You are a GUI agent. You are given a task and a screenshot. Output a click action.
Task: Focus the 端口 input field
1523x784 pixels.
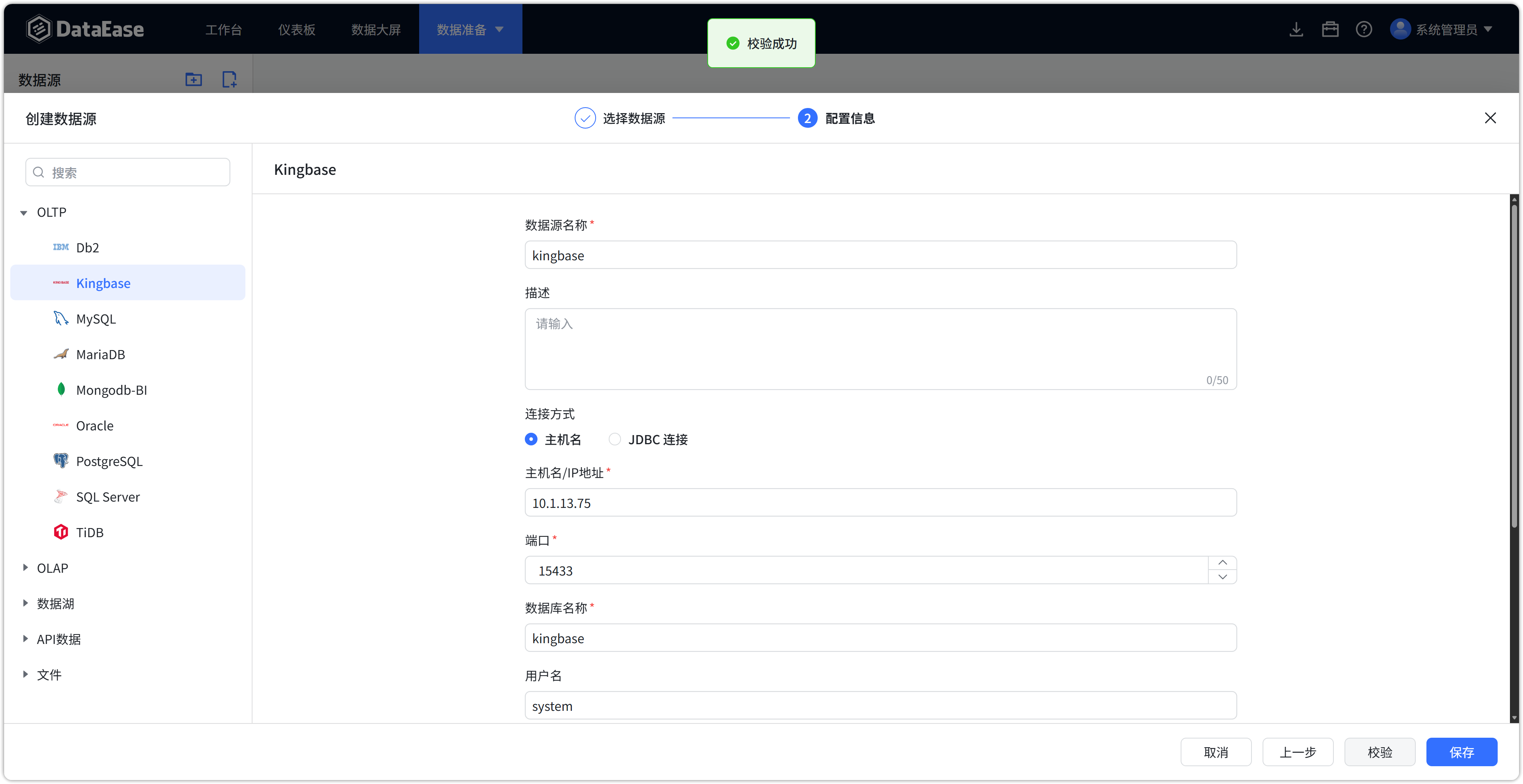[866, 570]
